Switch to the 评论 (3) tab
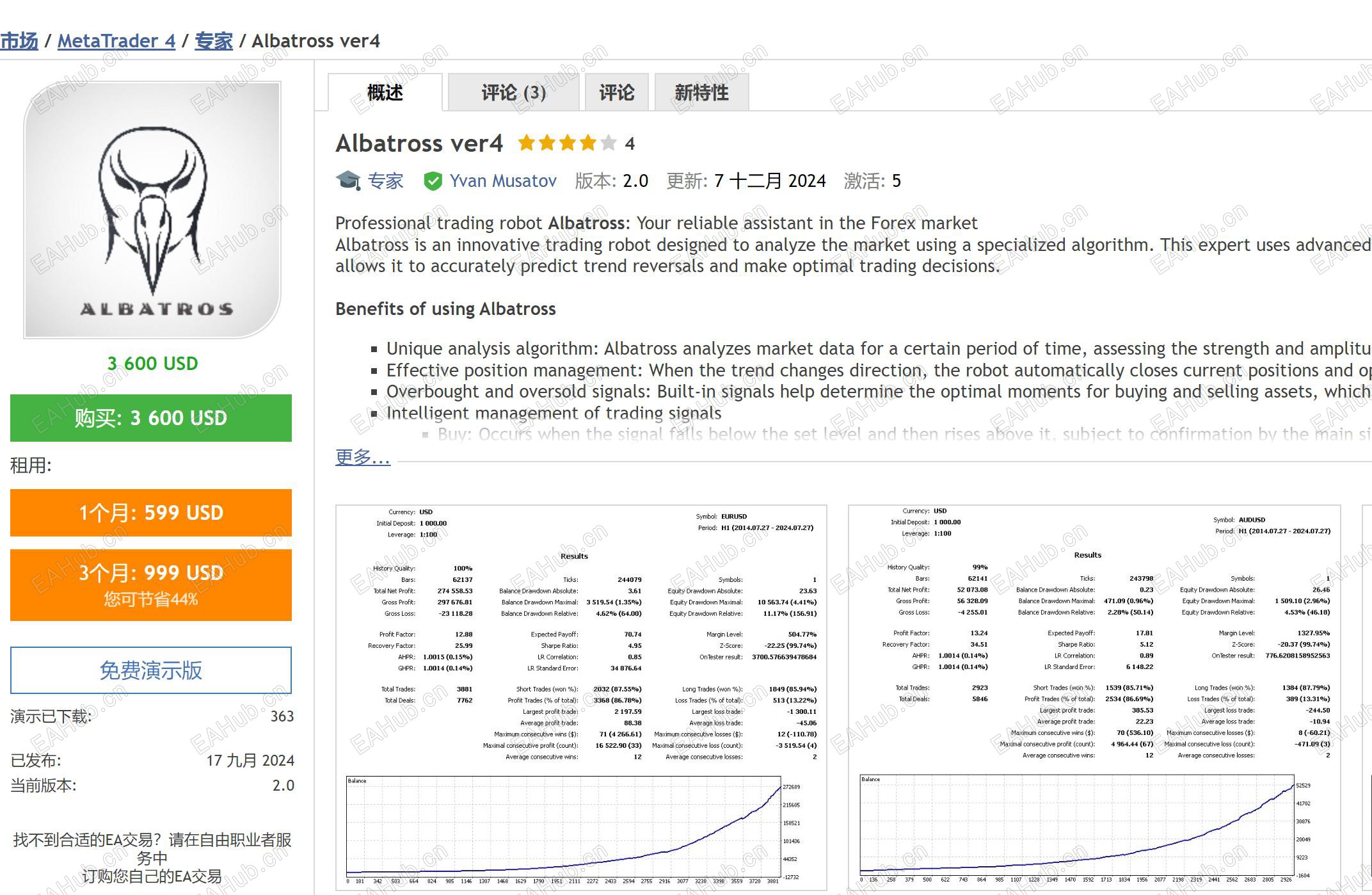This screenshot has height=895, width=1372. [514, 93]
